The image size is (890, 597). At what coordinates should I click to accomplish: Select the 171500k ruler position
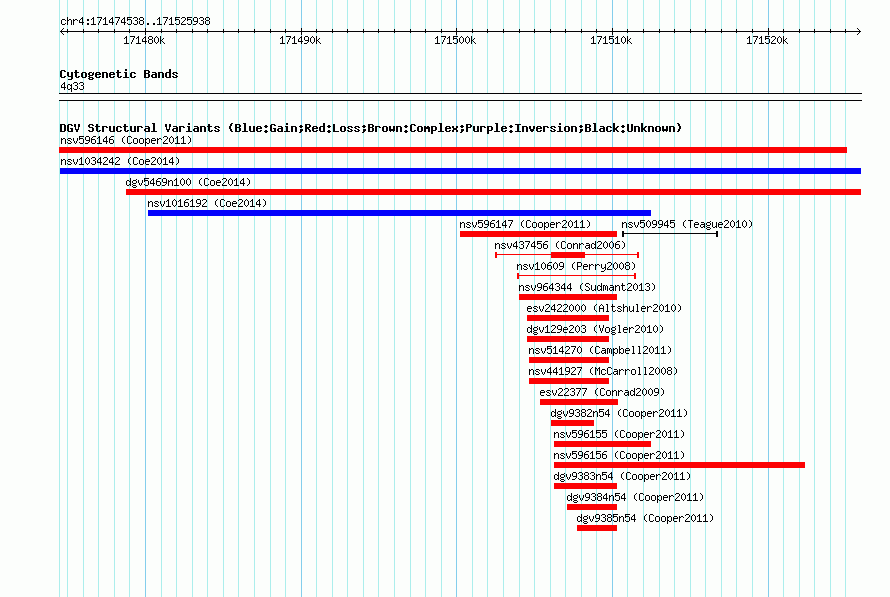(455, 41)
